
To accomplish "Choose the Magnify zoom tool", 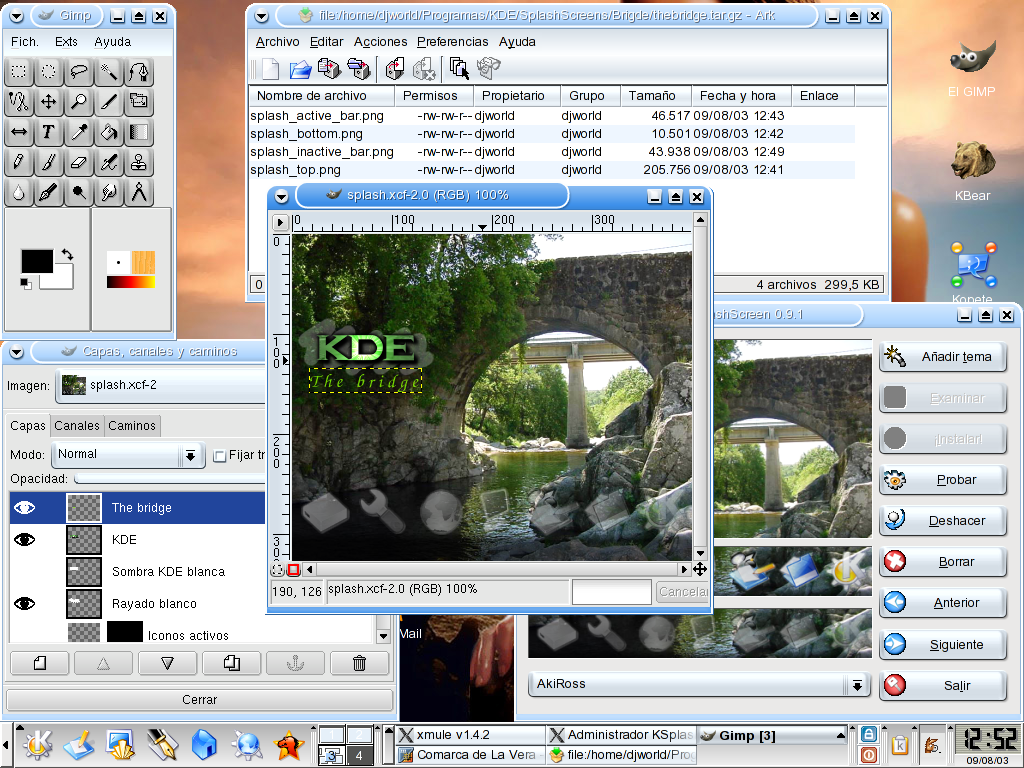I will click(79, 101).
